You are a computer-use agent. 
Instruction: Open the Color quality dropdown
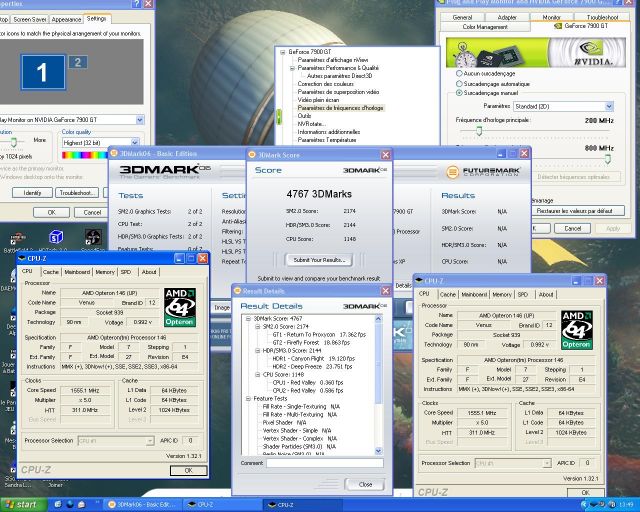point(135,142)
